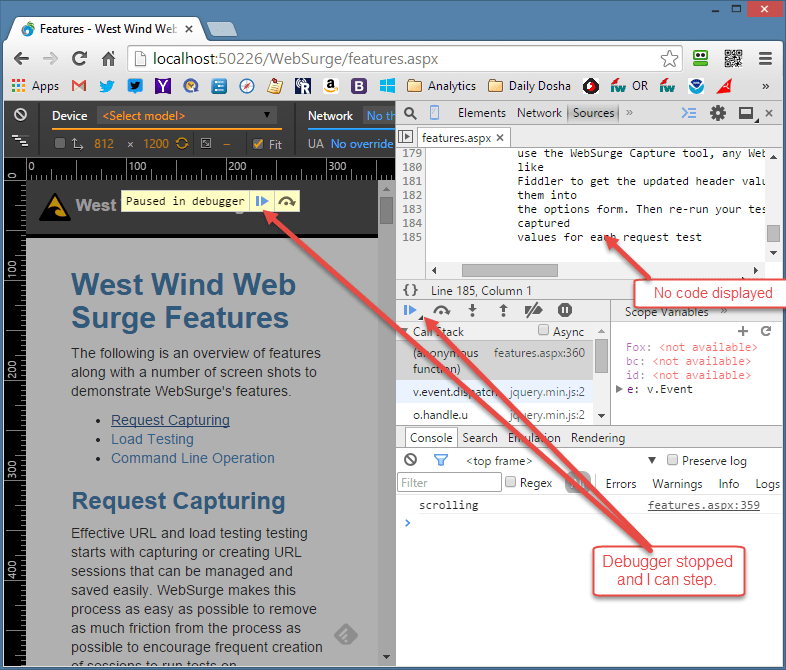786x670 pixels.
Task: Toggle the console filter funnel icon
Action: tap(441, 460)
